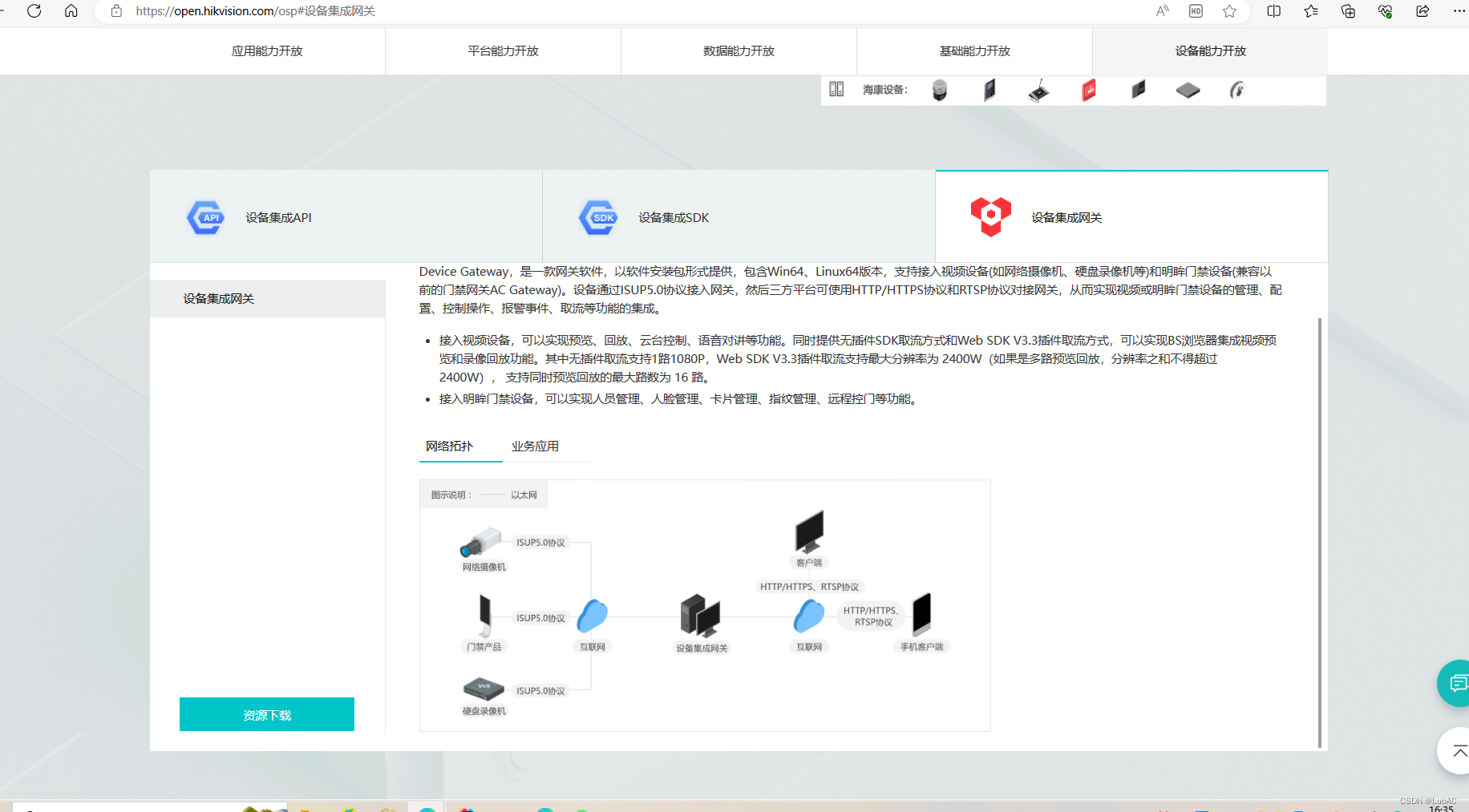Open the 平台能力开放 menu
This screenshot has height=812, width=1469.
click(503, 51)
